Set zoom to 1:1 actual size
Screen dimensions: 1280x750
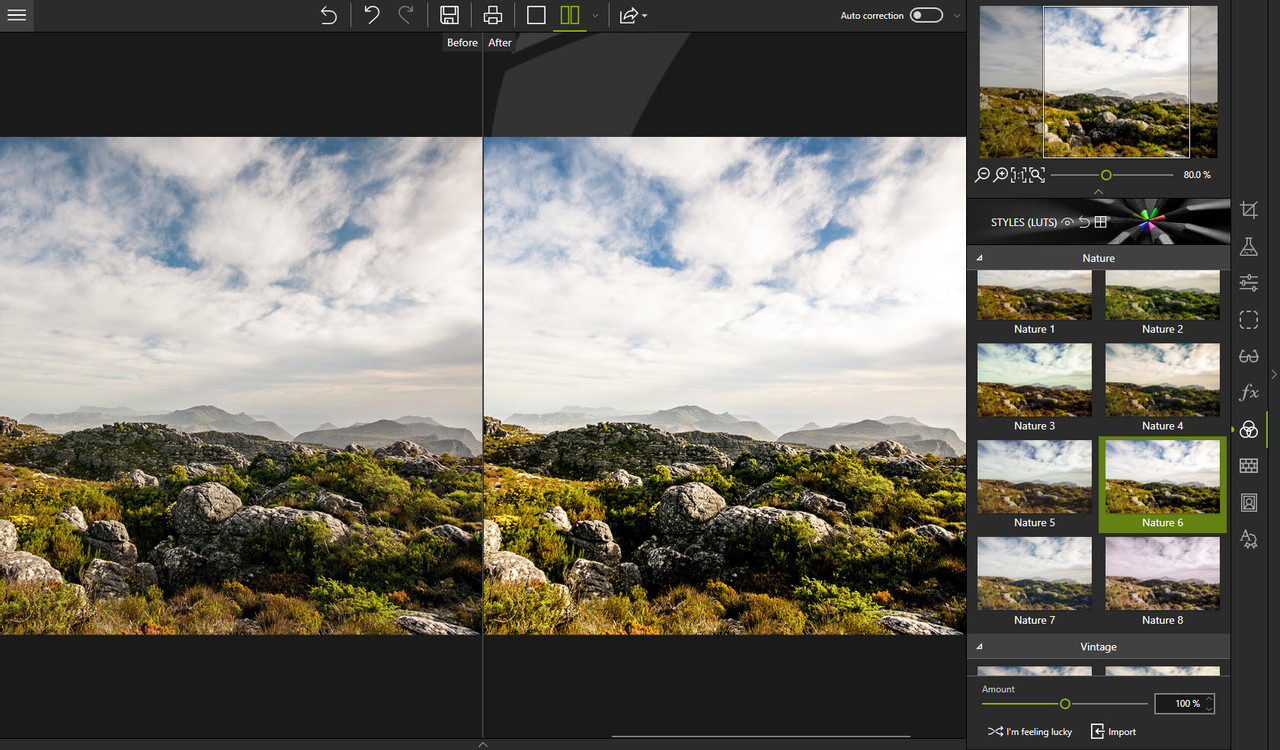tap(1018, 175)
